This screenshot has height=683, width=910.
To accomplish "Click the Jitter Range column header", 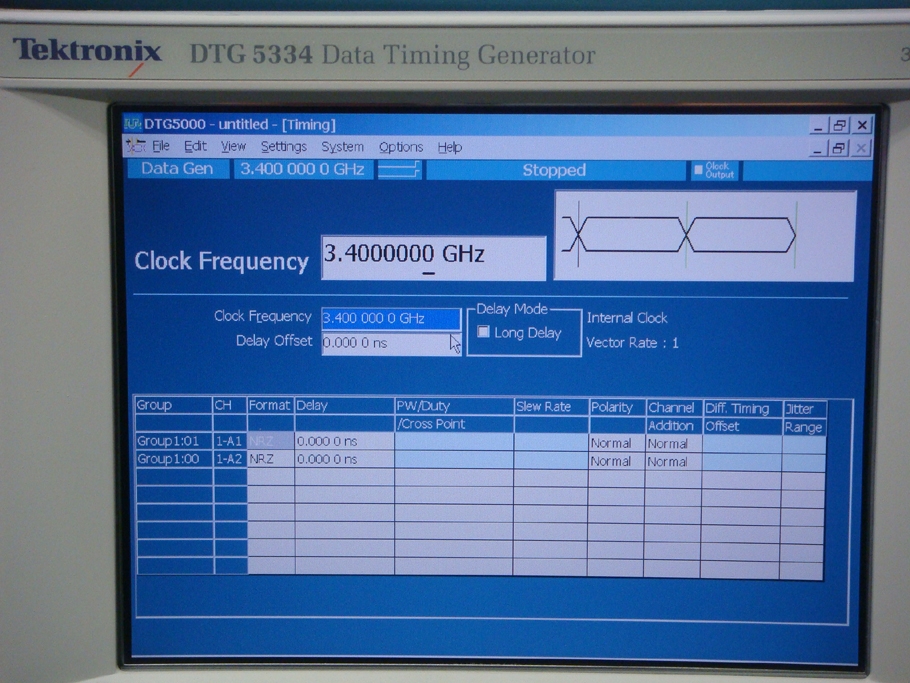I will [804, 418].
